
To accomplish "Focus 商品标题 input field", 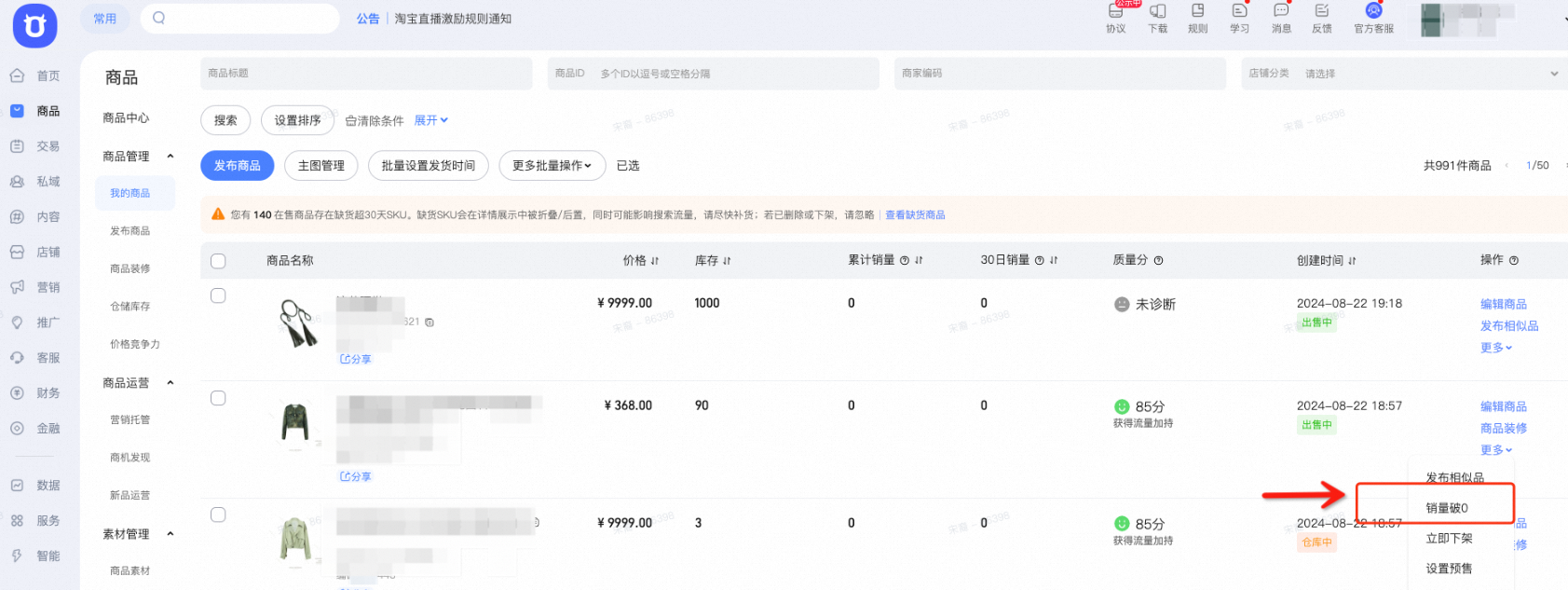I will click(x=366, y=74).
